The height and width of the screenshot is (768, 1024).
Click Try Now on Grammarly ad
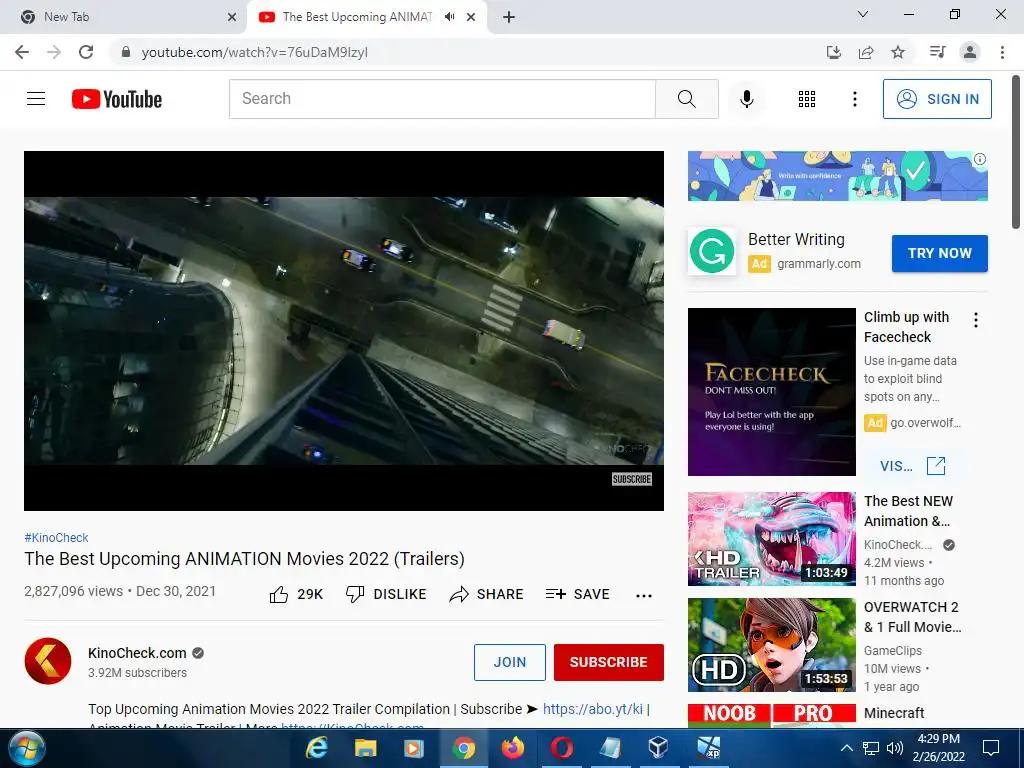pyautogui.click(x=939, y=253)
